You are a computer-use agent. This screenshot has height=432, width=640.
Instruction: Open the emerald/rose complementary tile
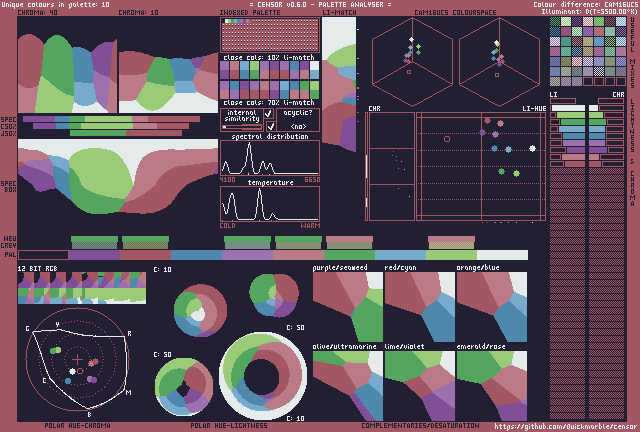(492, 386)
